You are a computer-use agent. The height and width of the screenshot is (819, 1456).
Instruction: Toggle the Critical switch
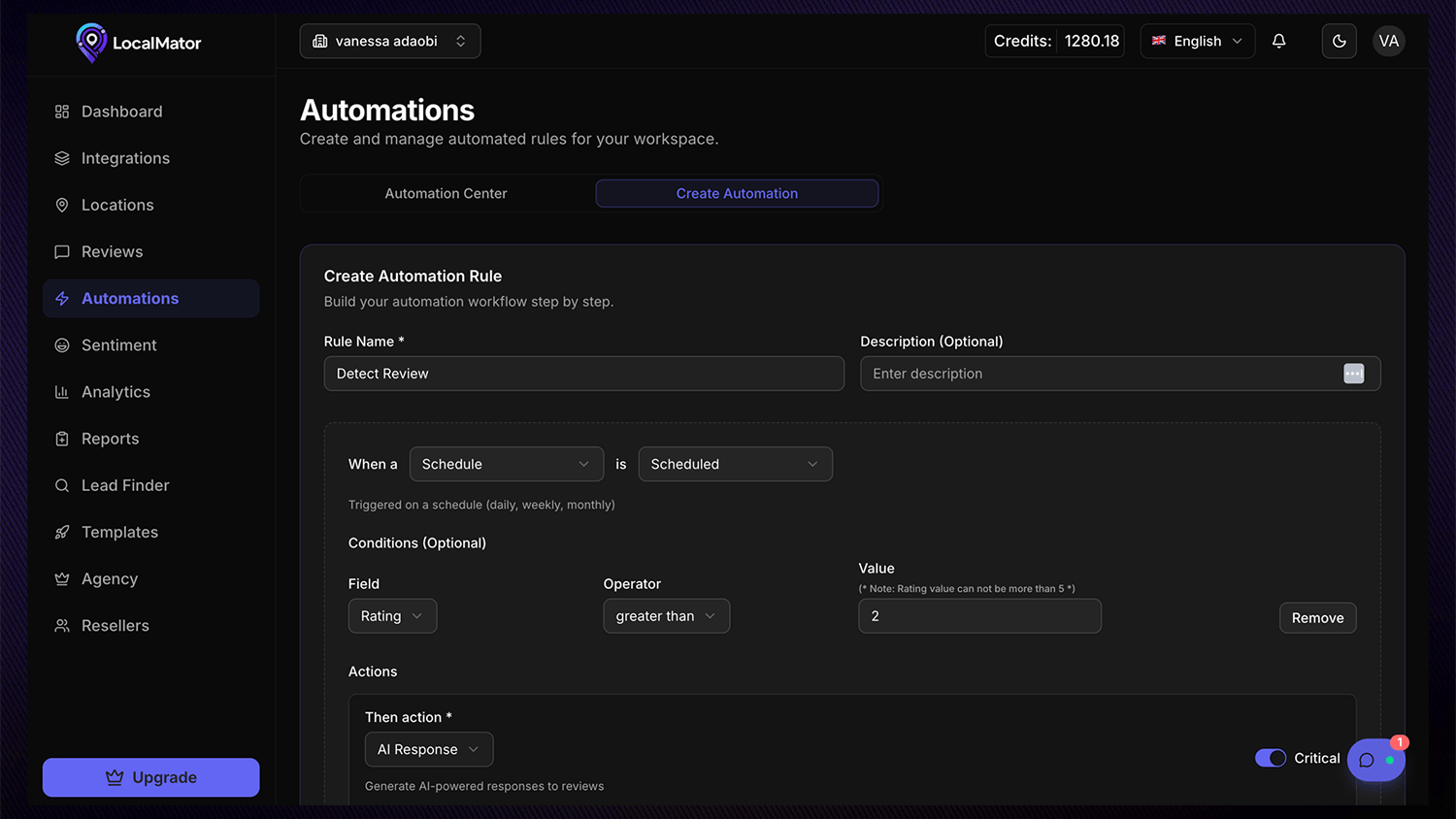(1270, 758)
